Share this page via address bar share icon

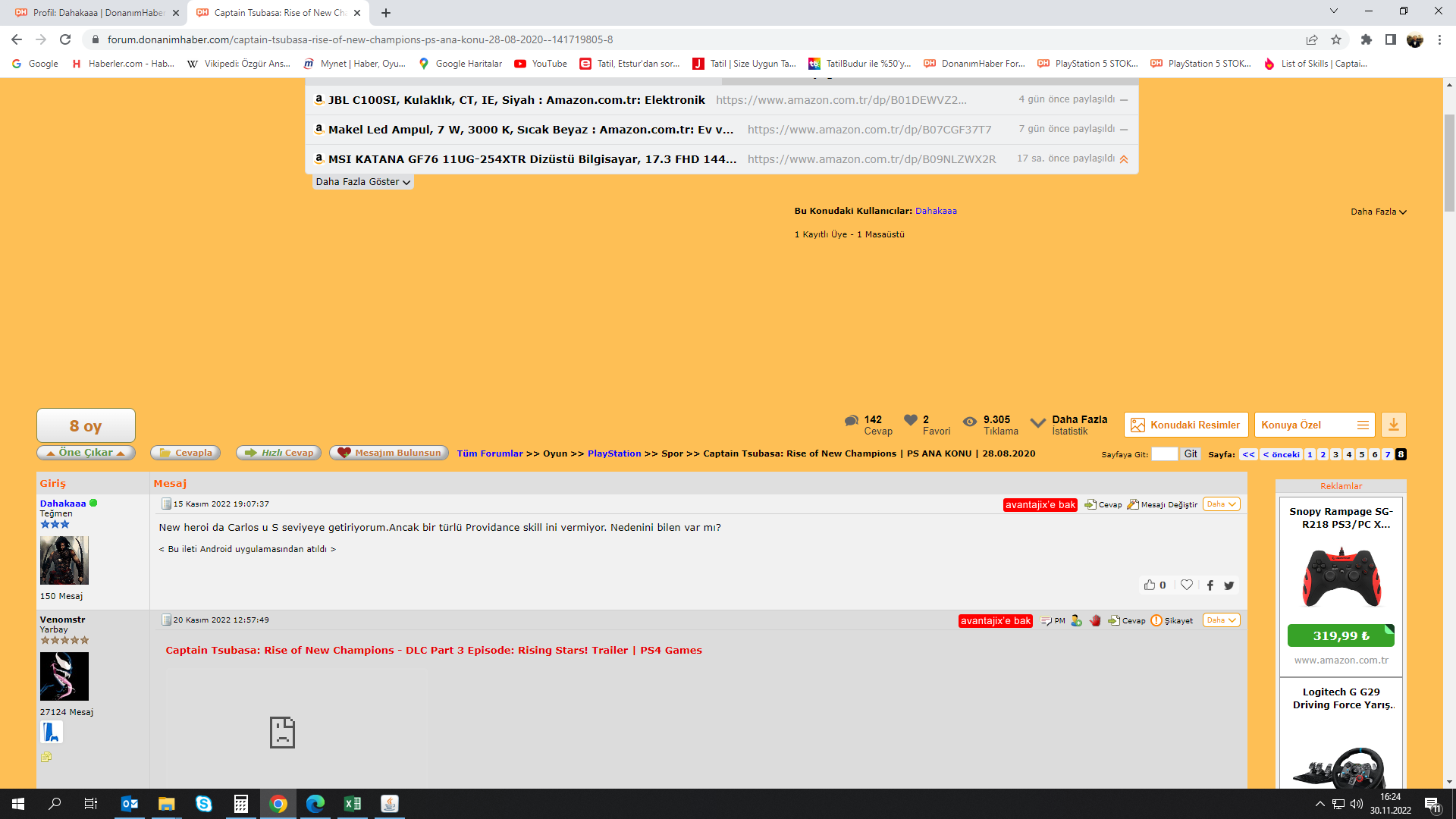pos(1311,39)
